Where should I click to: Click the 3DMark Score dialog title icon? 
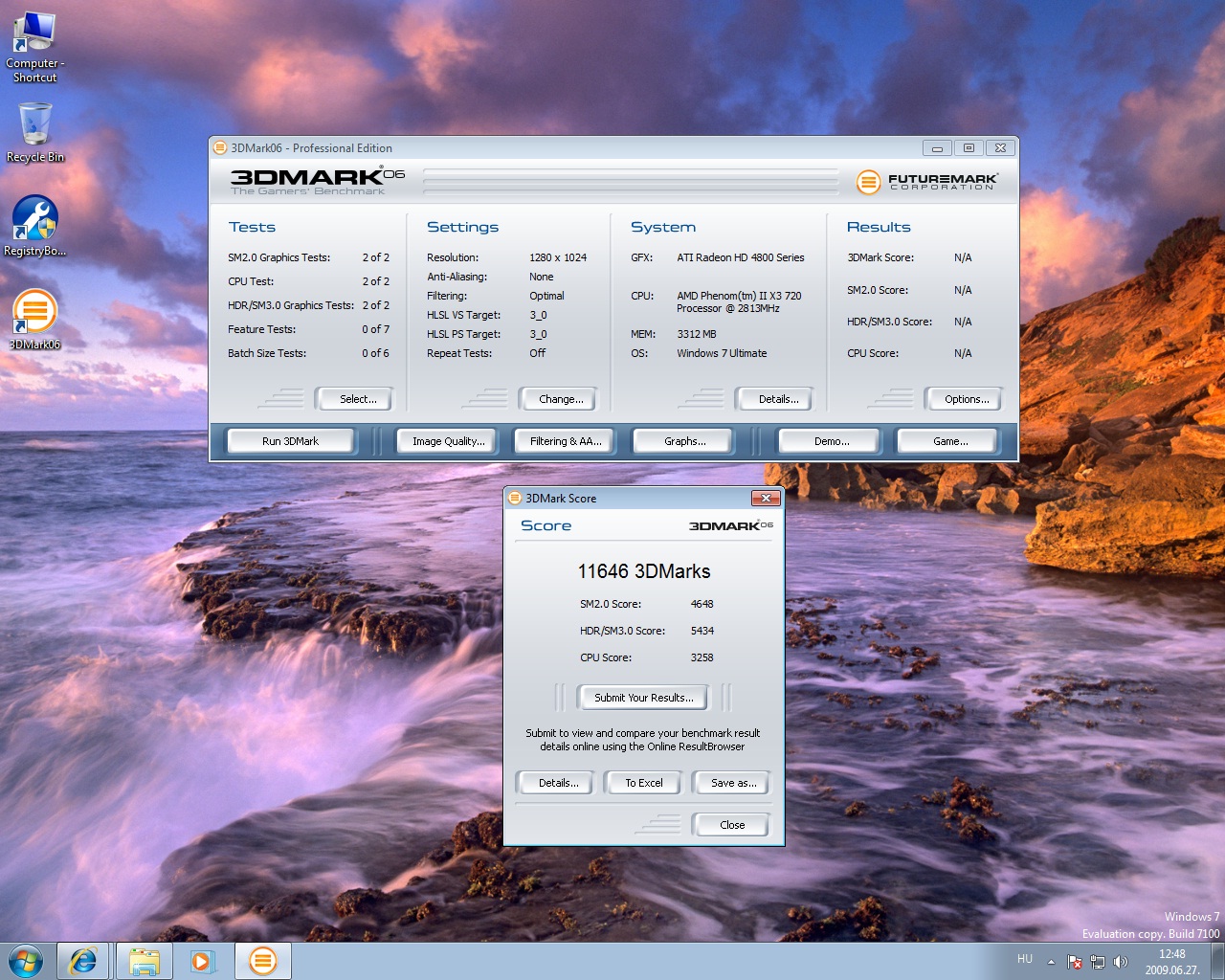pyautogui.click(x=515, y=498)
